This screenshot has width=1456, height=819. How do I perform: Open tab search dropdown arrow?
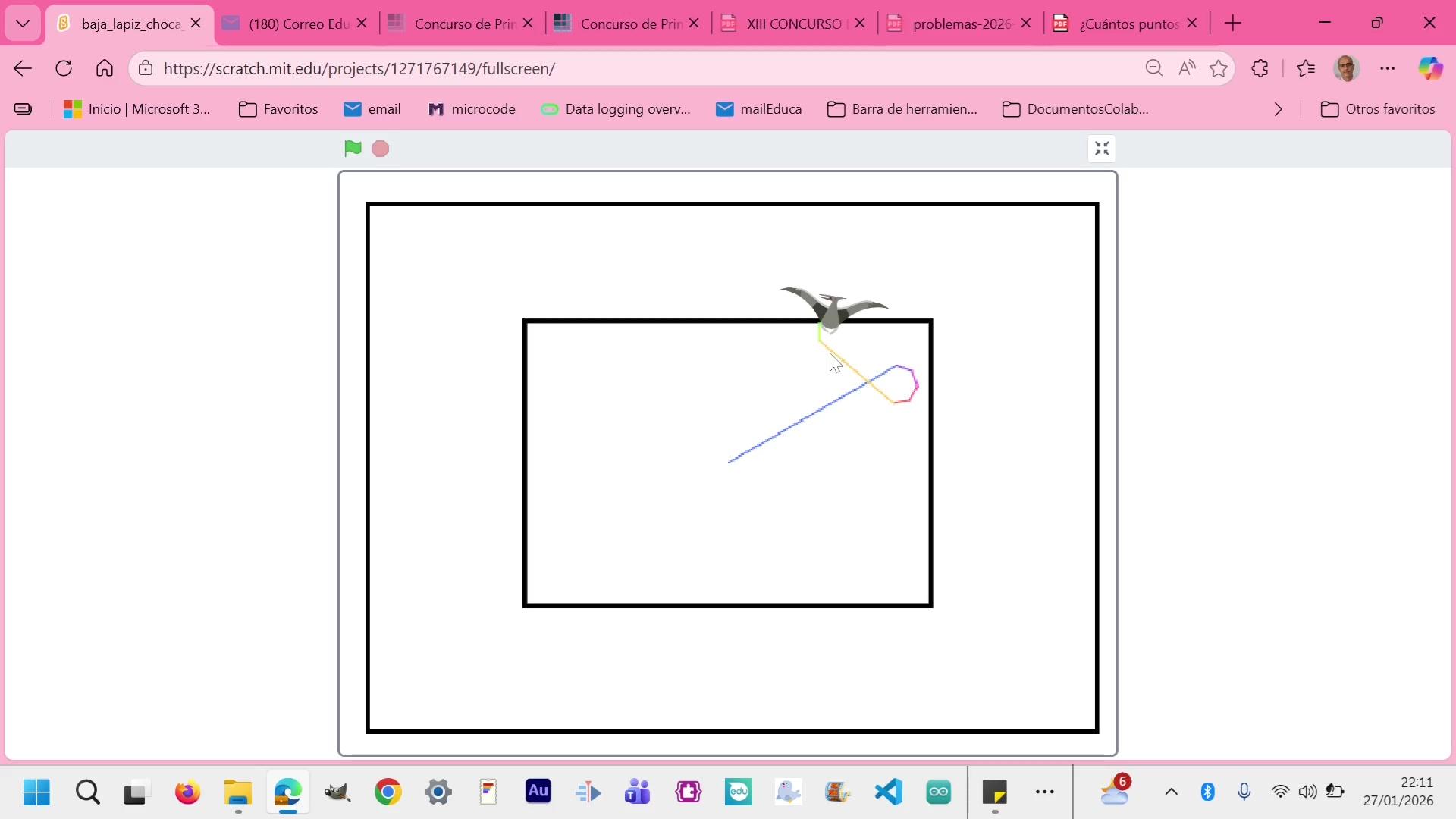[x=23, y=24]
